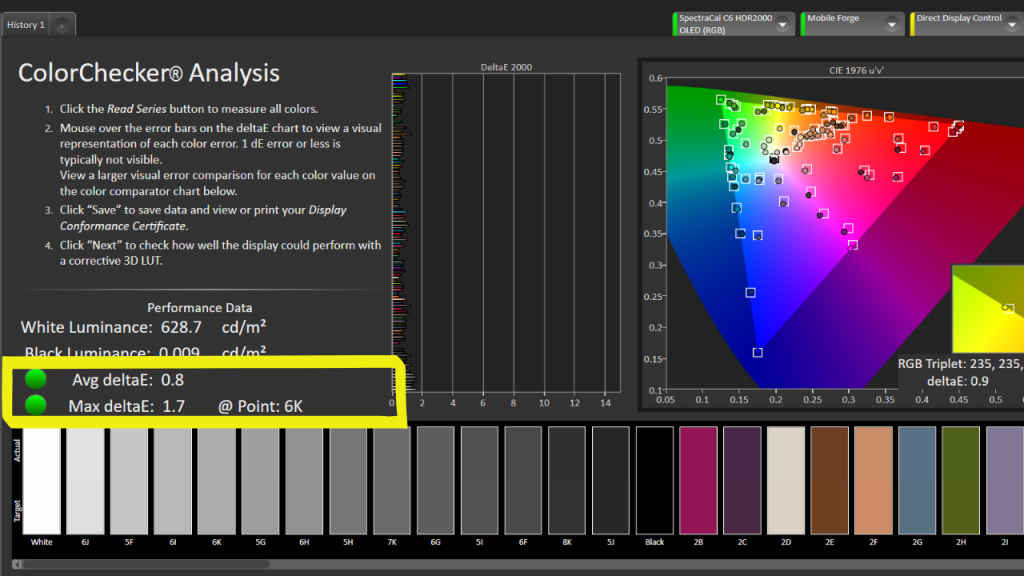Image resolution: width=1024 pixels, height=576 pixels.
Task: Click the yellow RGB Triplet comparator preview
Action: pos(988,310)
